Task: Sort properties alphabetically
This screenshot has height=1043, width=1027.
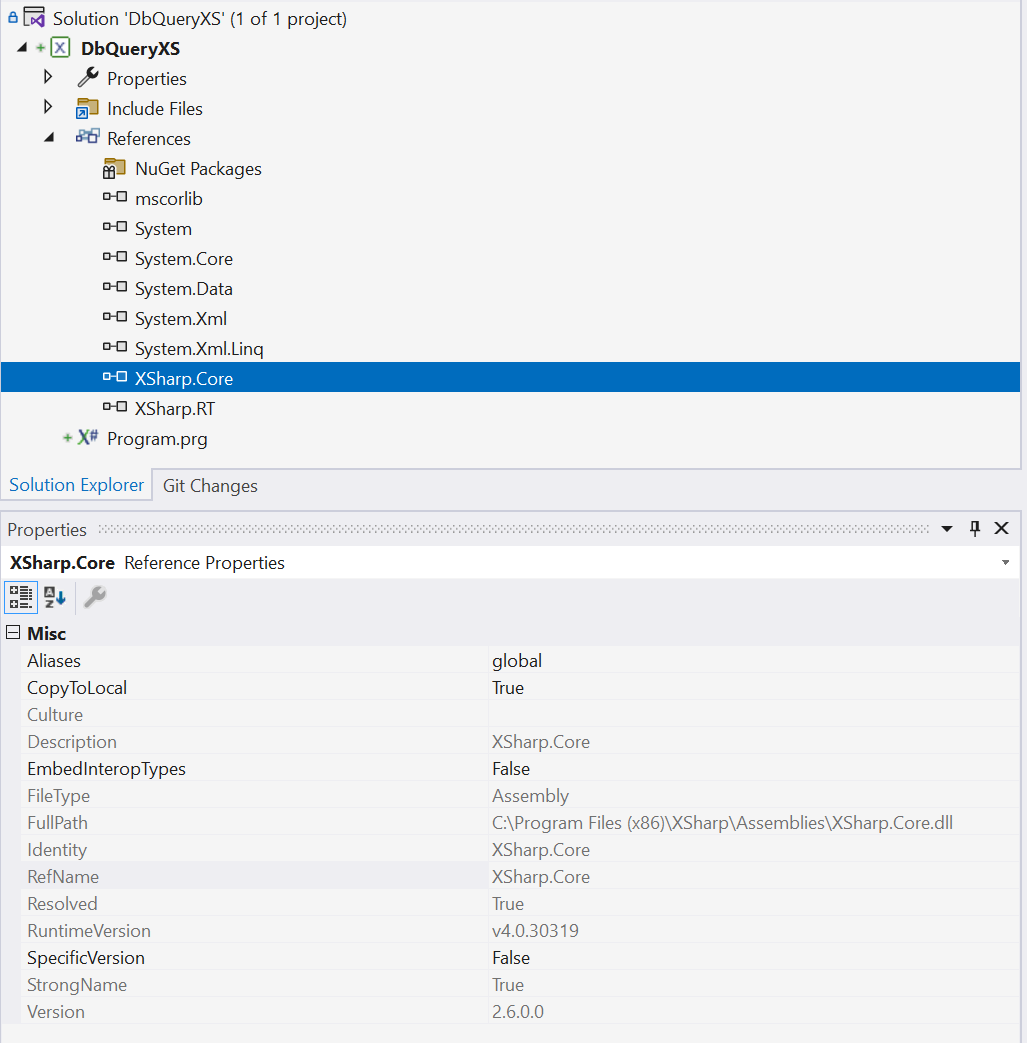Action: pos(55,597)
